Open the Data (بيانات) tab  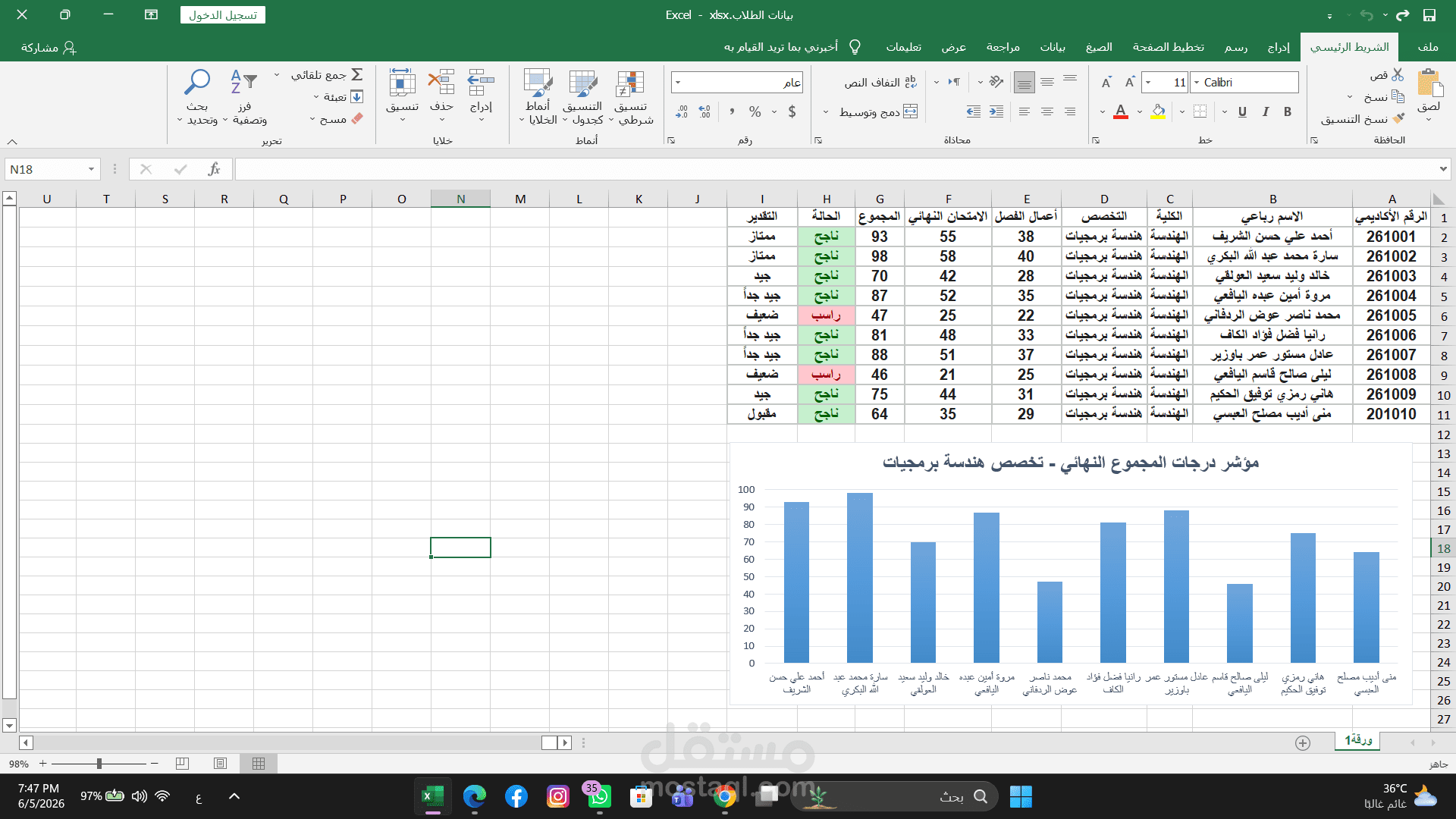click(1053, 47)
